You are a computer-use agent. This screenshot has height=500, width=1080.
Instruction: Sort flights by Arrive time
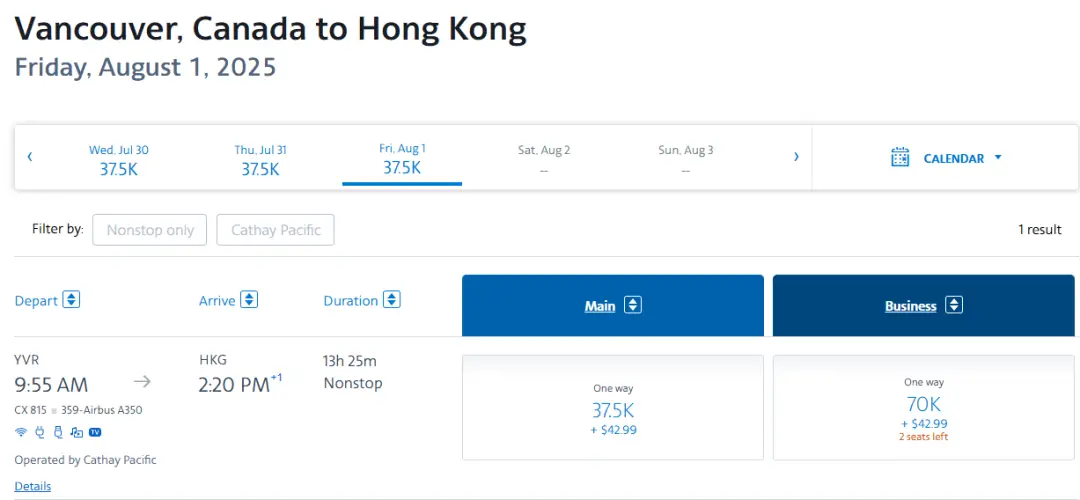[x=249, y=300]
